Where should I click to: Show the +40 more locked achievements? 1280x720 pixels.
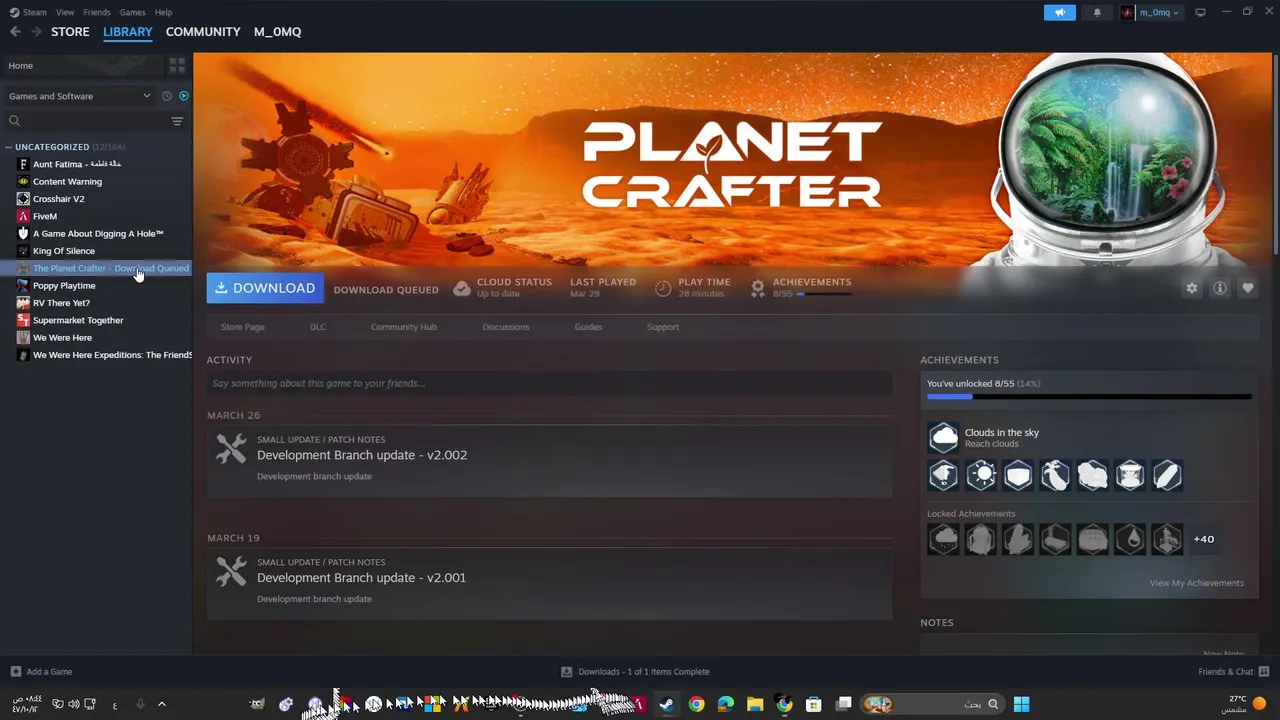pyautogui.click(x=1204, y=539)
